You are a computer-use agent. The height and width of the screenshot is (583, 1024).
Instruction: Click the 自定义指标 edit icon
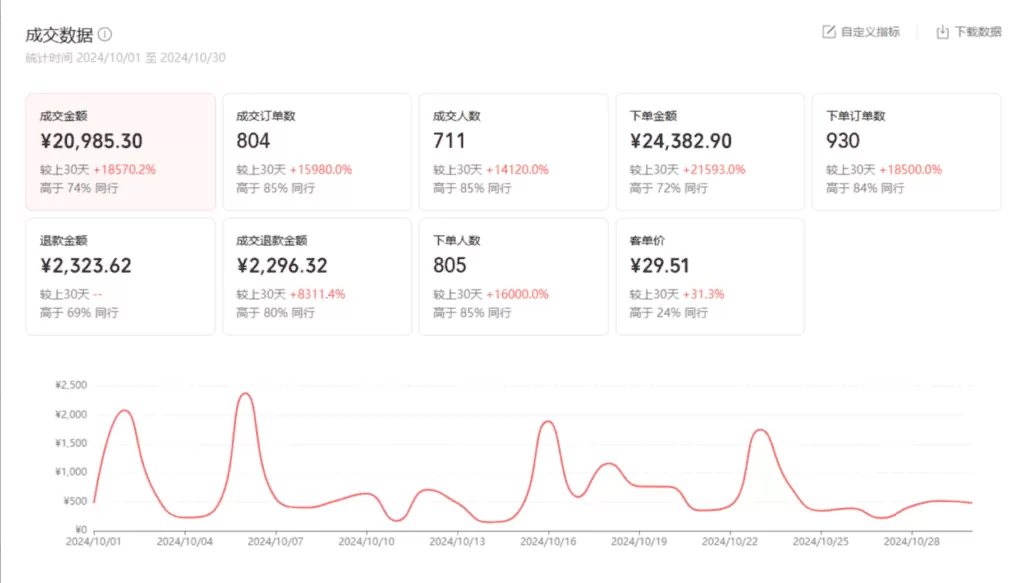coord(828,32)
